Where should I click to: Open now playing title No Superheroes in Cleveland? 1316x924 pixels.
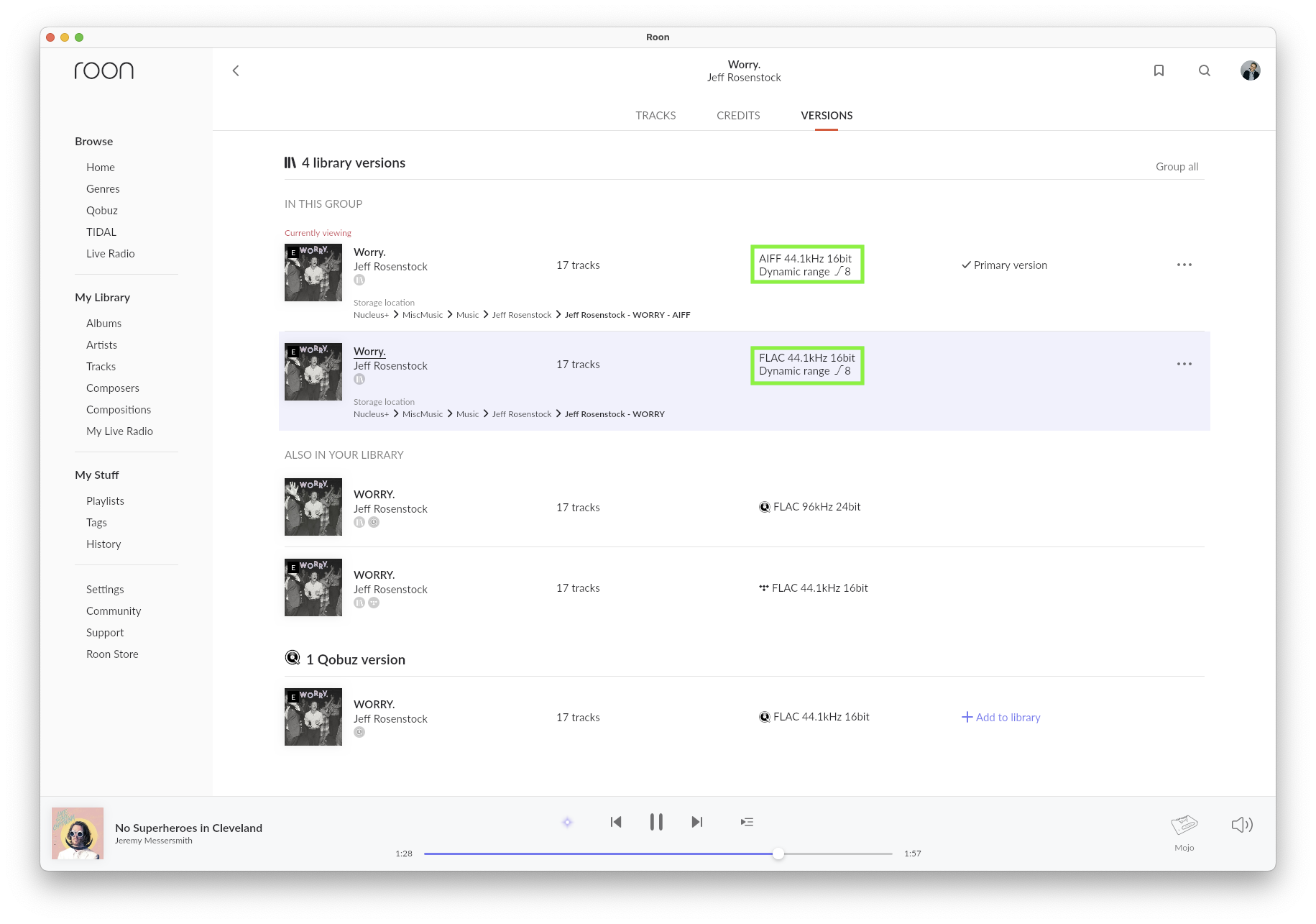[x=188, y=828]
